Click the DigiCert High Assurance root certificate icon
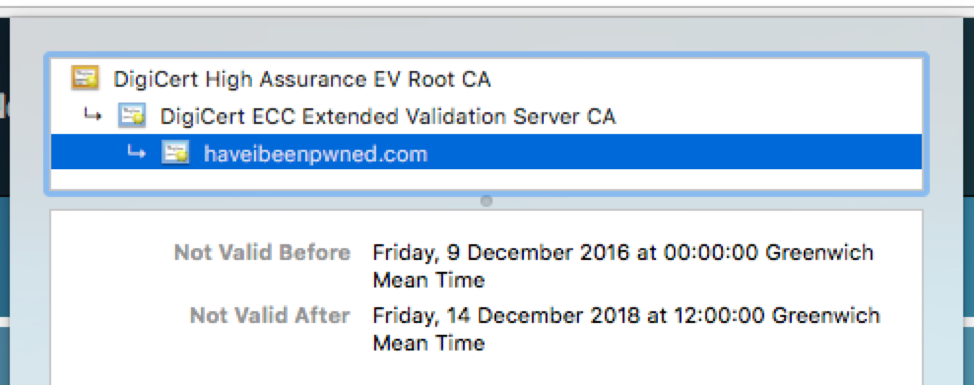The height and width of the screenshot is (385, 974). 85,78
